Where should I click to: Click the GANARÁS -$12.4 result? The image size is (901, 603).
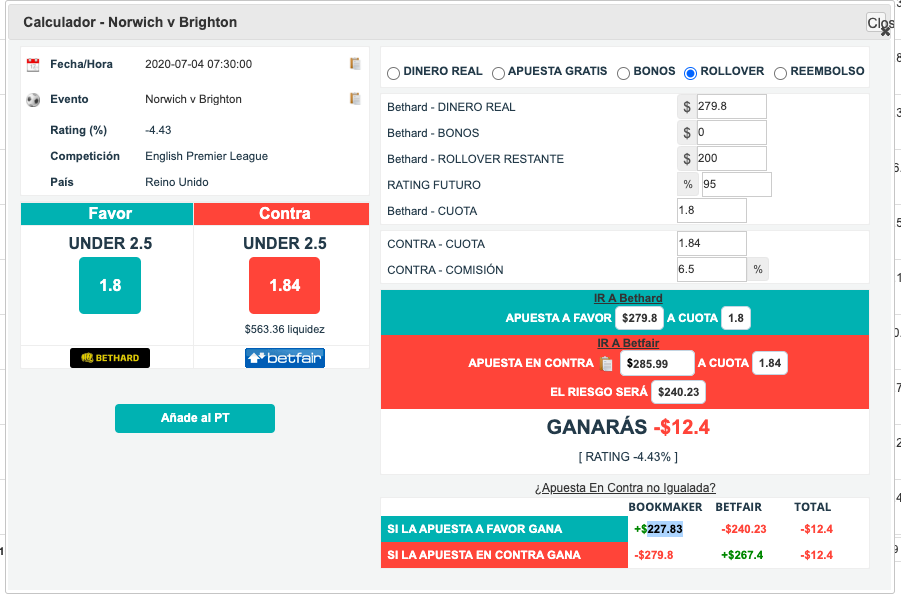coord(628,427)
